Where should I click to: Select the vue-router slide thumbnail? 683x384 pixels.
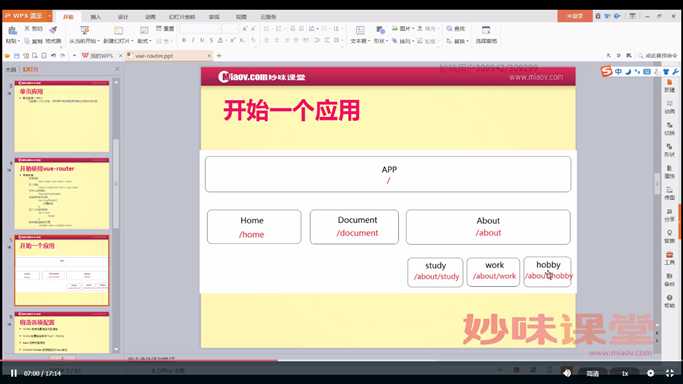(x=61, y=194)
